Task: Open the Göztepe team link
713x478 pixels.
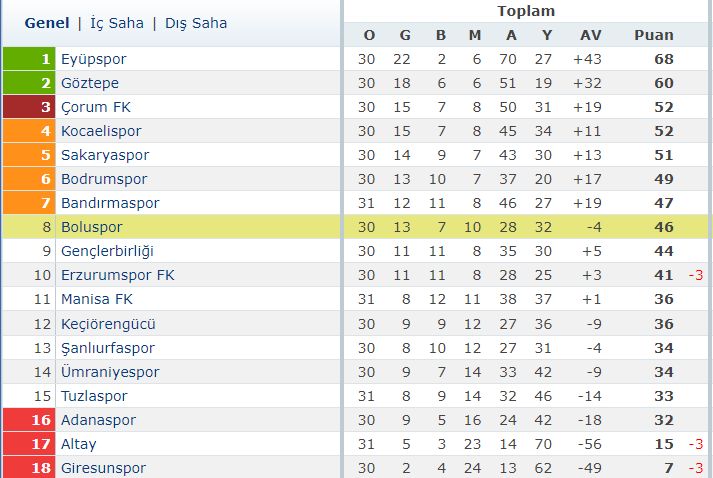Action: (90, 83)
